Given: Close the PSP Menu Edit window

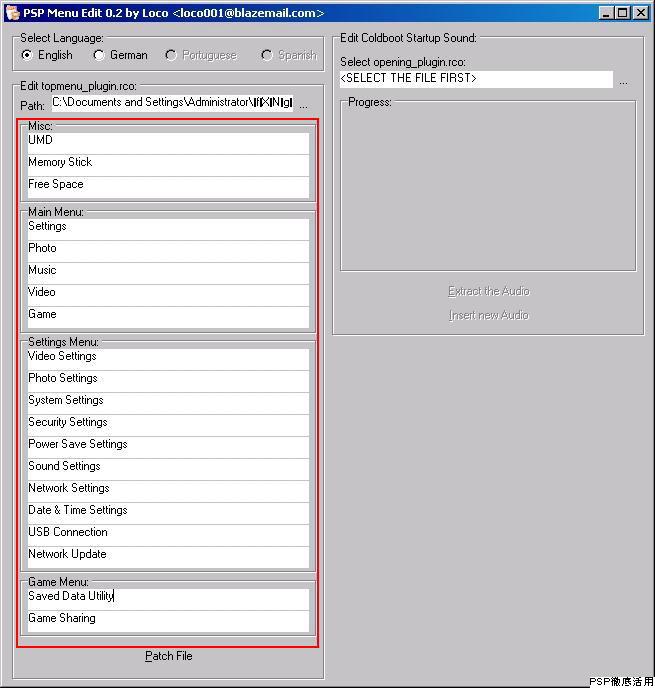Looking at the screenshot, I should tap(641, 13).
